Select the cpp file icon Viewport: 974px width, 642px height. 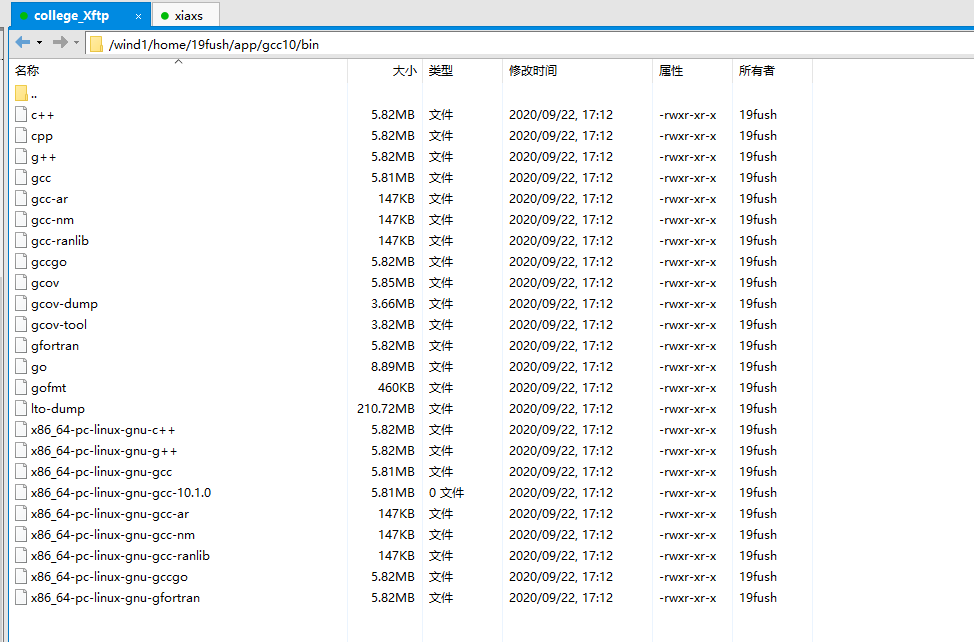tap(21, 135)
